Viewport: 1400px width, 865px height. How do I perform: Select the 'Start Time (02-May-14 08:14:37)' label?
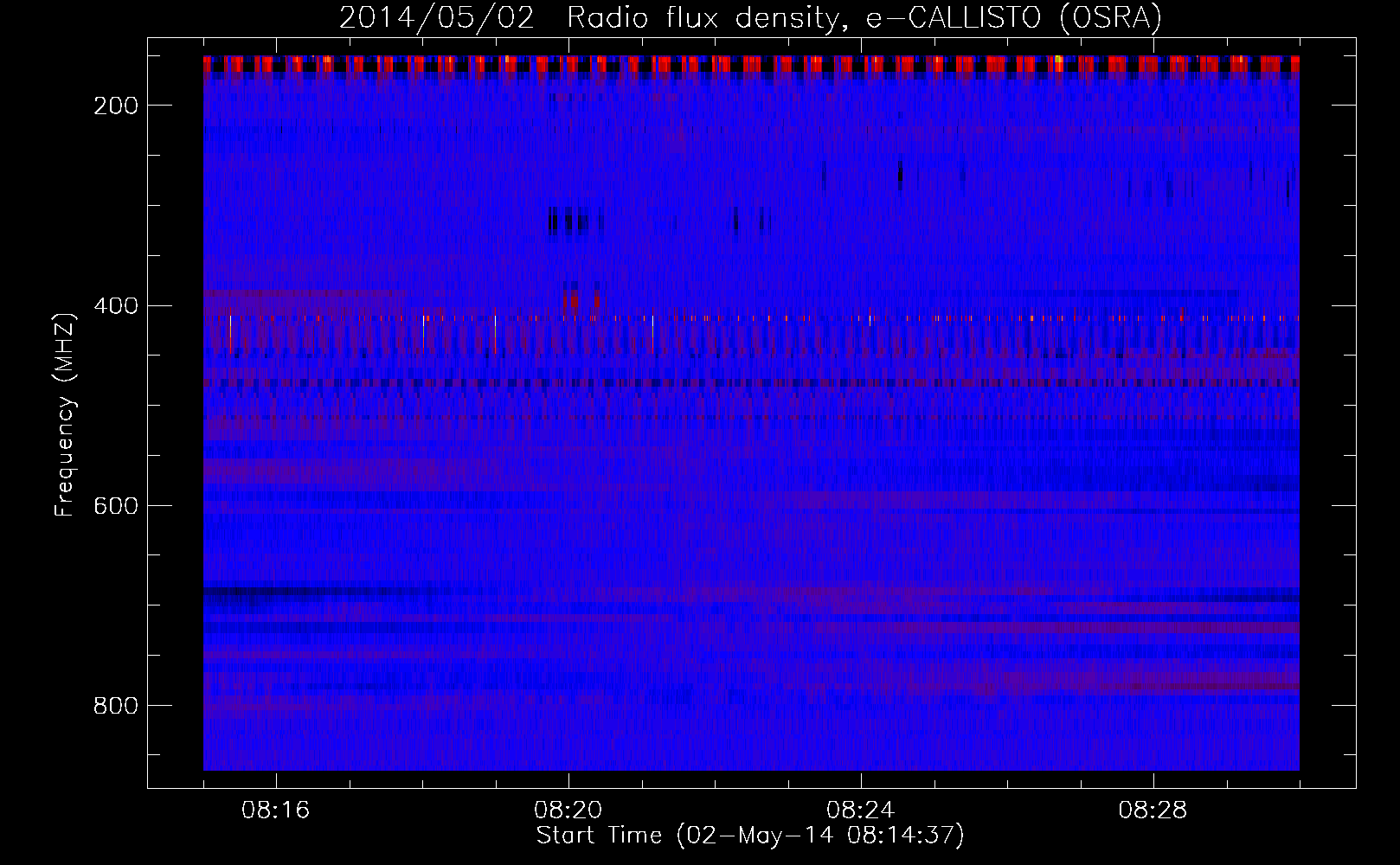pos(750,836)
